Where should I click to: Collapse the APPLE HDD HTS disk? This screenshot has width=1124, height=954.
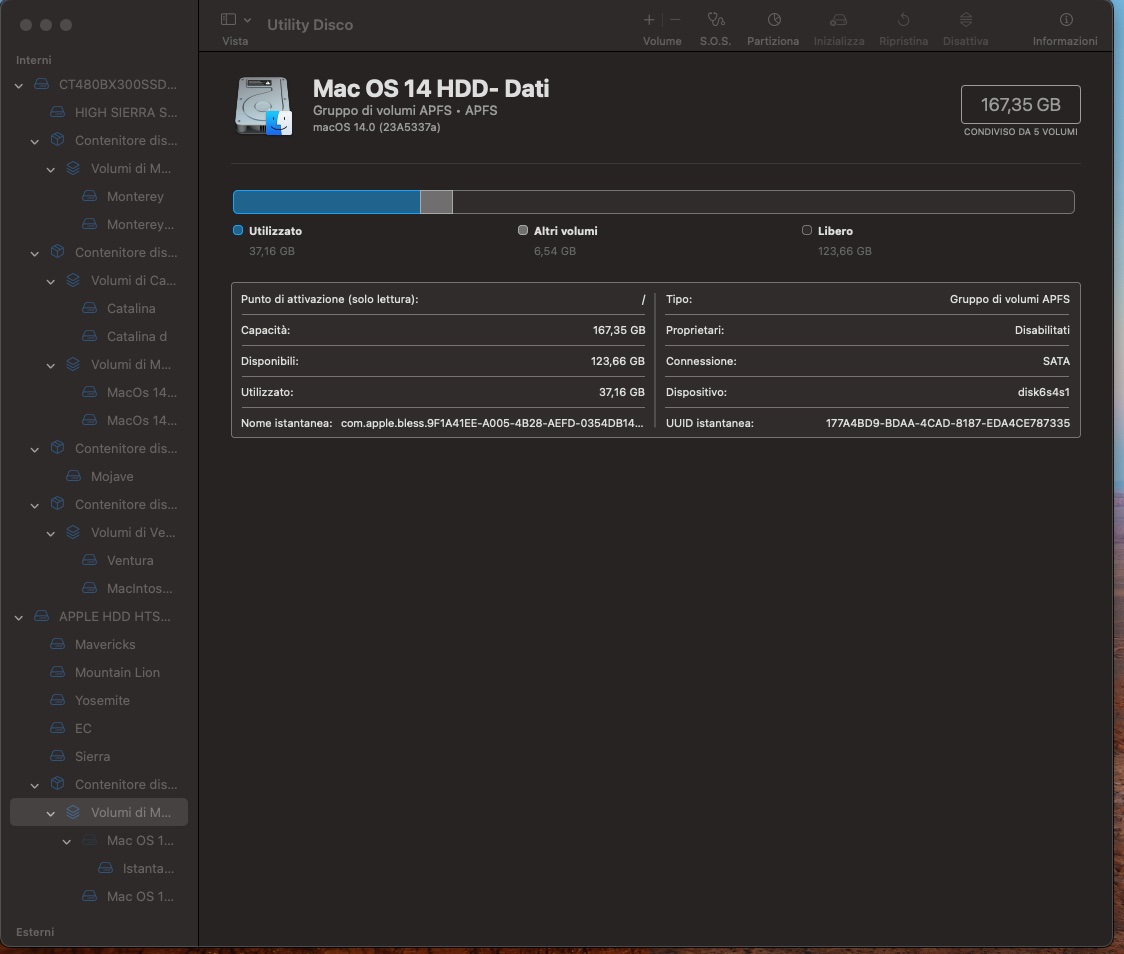pos(19,617)
